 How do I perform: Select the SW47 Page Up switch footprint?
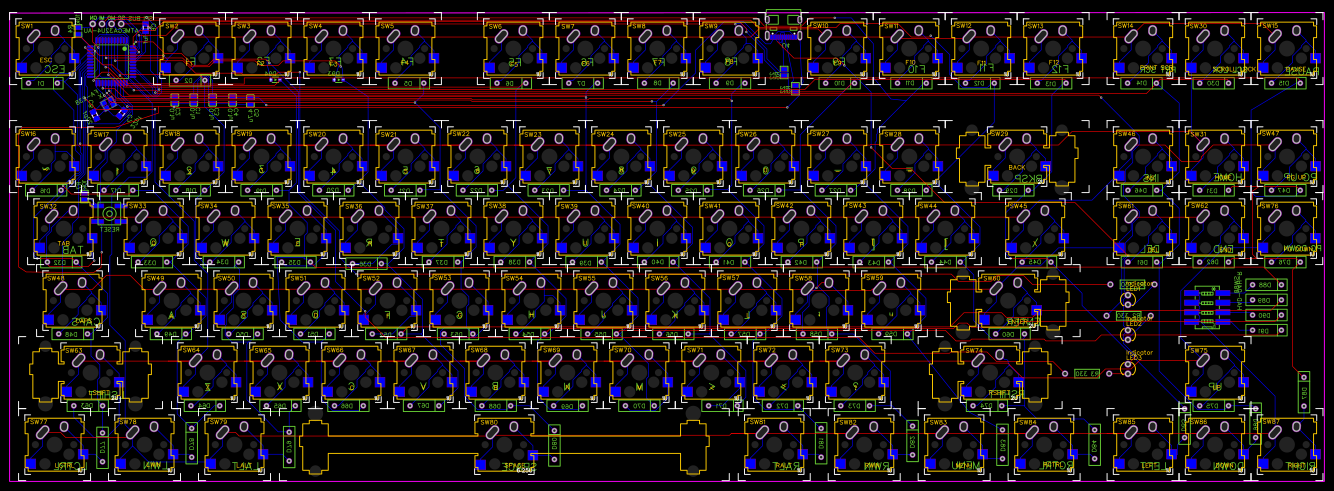coord(1287,157)
